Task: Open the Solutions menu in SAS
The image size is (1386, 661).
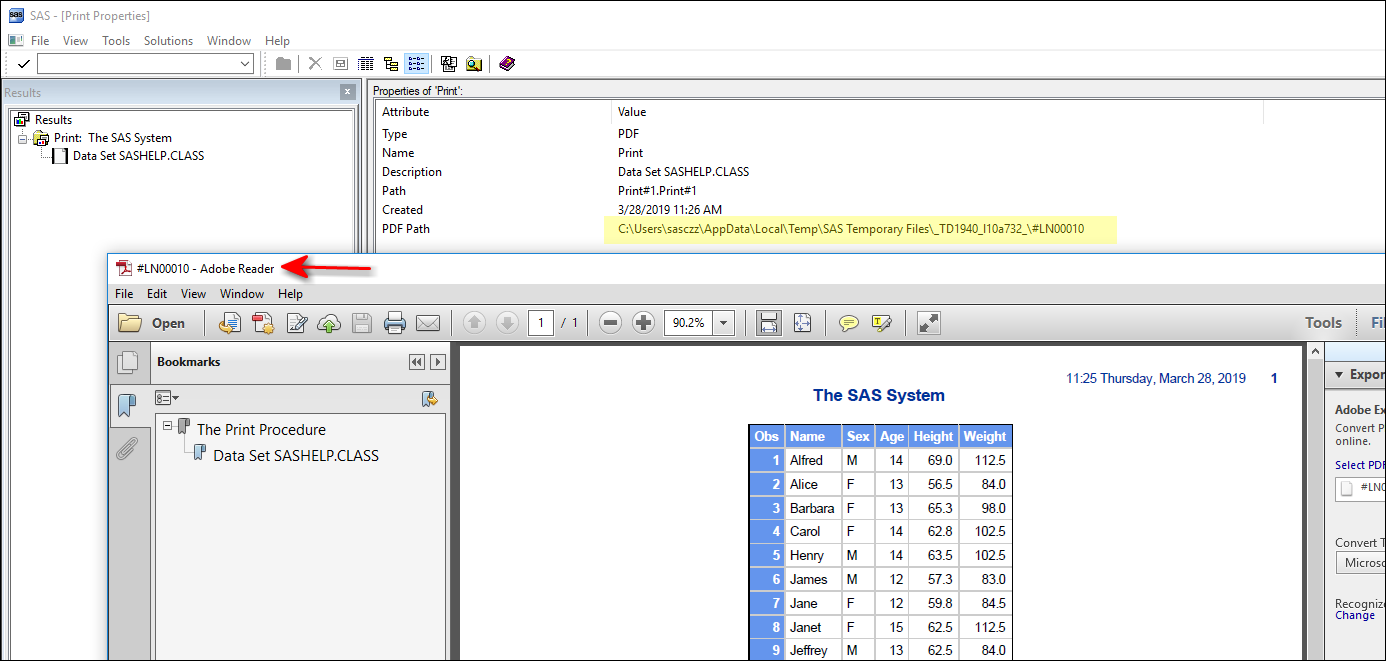Action: [168, 40]
